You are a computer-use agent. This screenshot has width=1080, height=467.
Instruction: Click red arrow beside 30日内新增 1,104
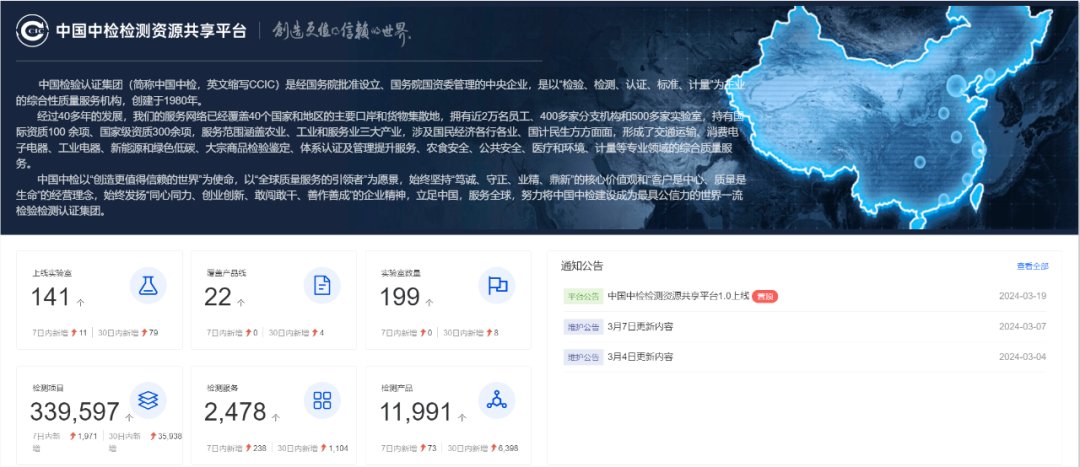point(324,448)
